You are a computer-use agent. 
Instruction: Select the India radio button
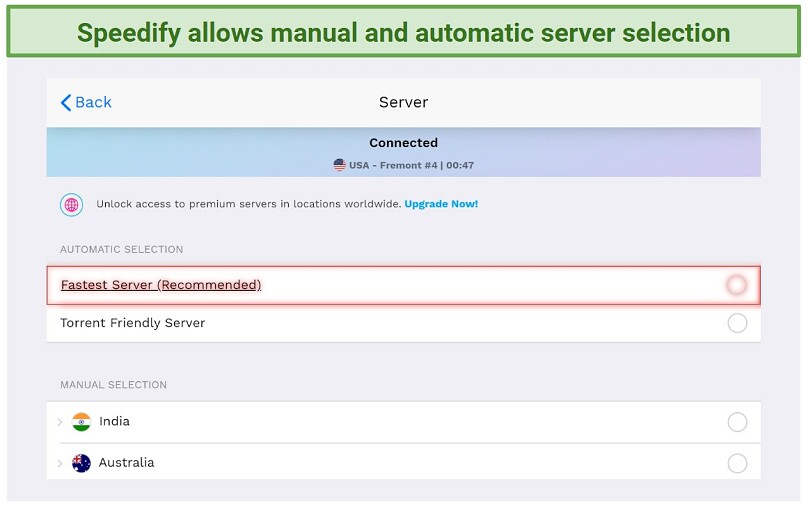[x=737, y=422]
